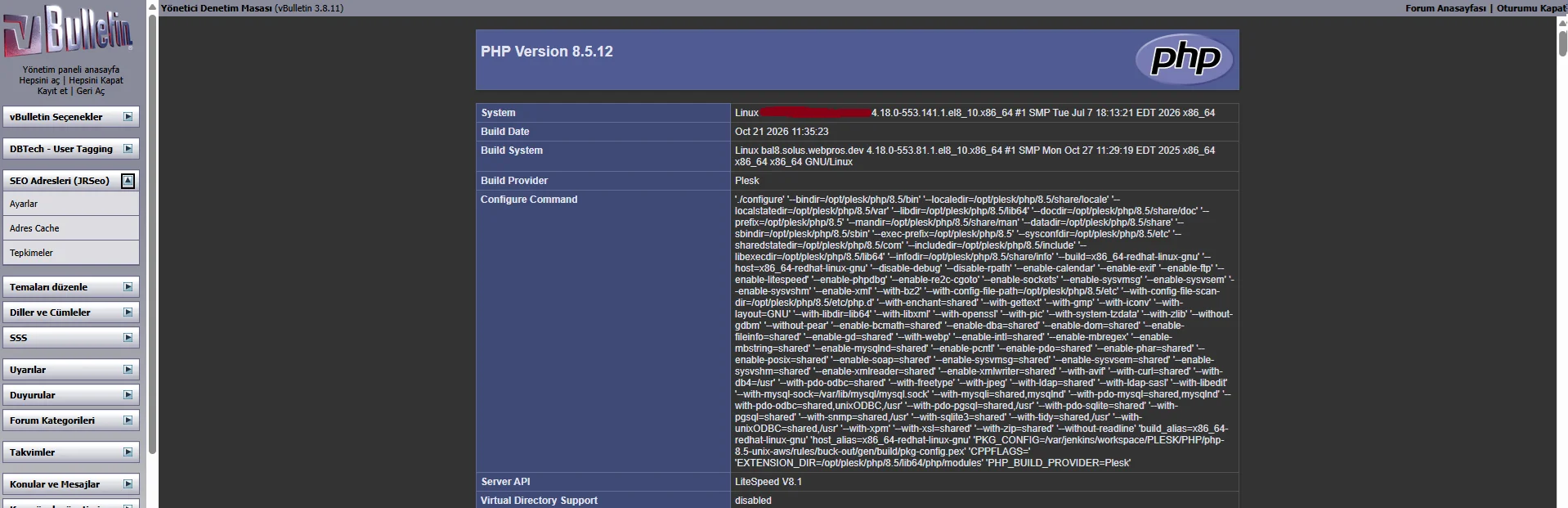The image size is (1568, 508).
Task: Select Duyurular menu header
Action: (x=70, y=395)
